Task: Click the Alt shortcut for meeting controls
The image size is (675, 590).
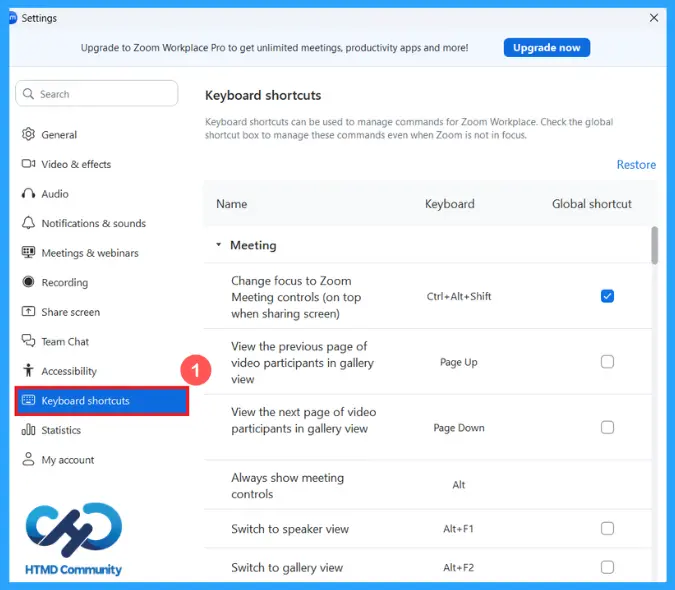Action: 458,485
